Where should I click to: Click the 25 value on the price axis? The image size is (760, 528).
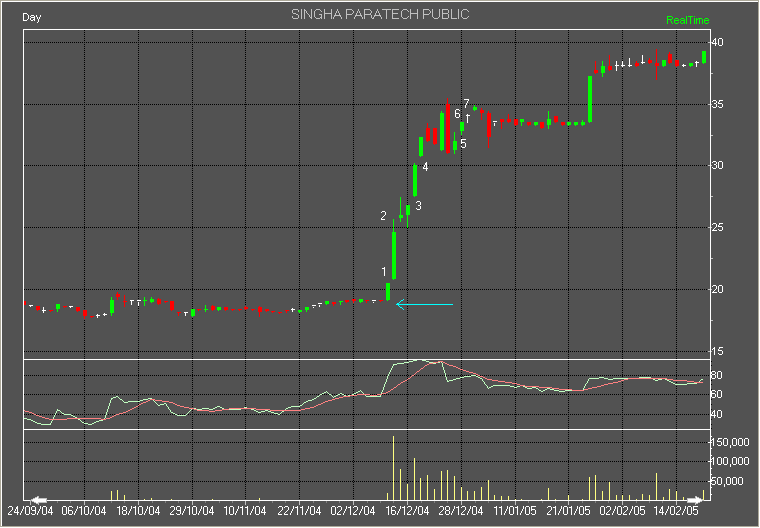717,227
